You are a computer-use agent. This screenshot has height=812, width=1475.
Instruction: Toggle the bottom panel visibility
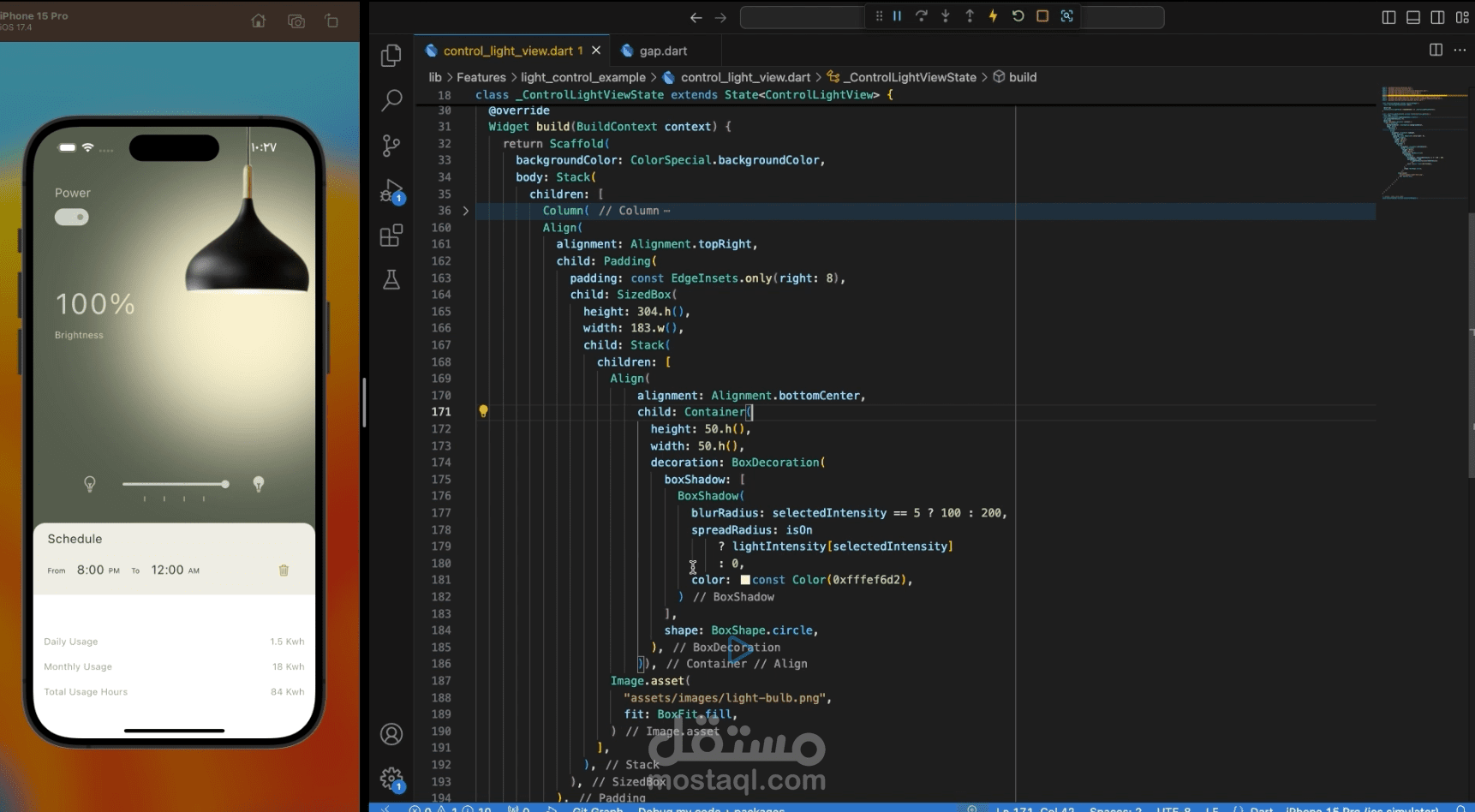[x=1413, y=17]
